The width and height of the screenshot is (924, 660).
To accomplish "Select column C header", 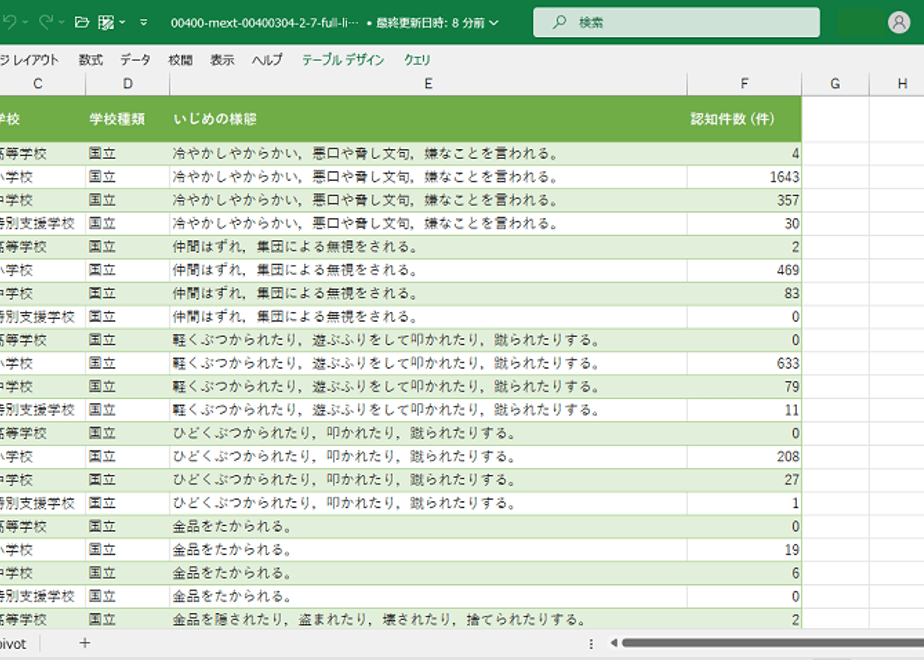I will (x=38, y=84).
